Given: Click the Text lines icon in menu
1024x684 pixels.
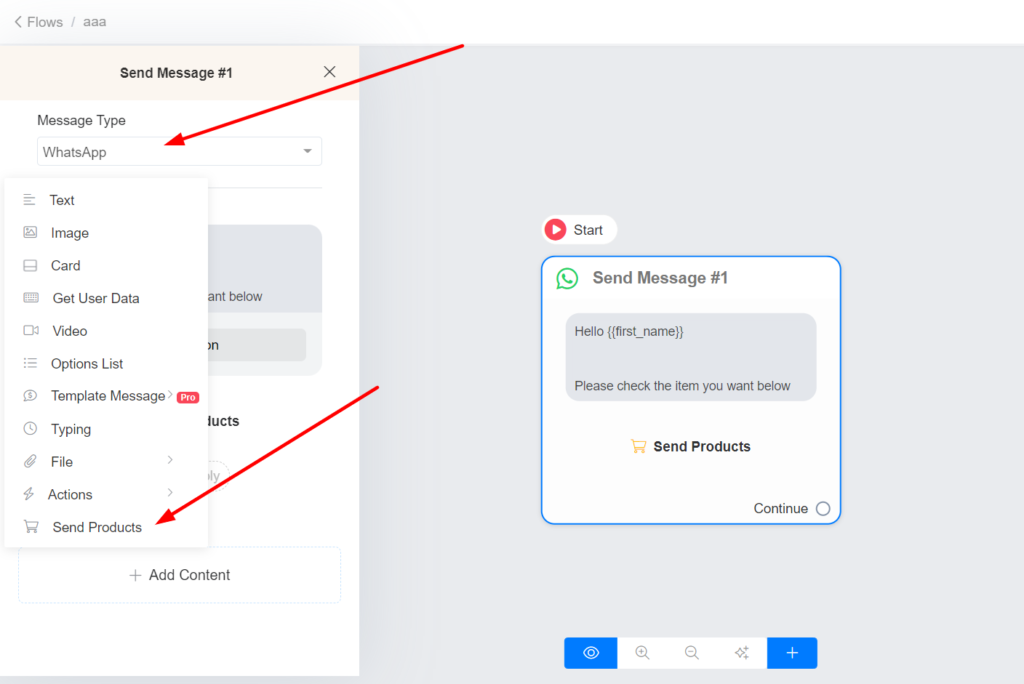Looking at the screenshot, I should [29, 200].
